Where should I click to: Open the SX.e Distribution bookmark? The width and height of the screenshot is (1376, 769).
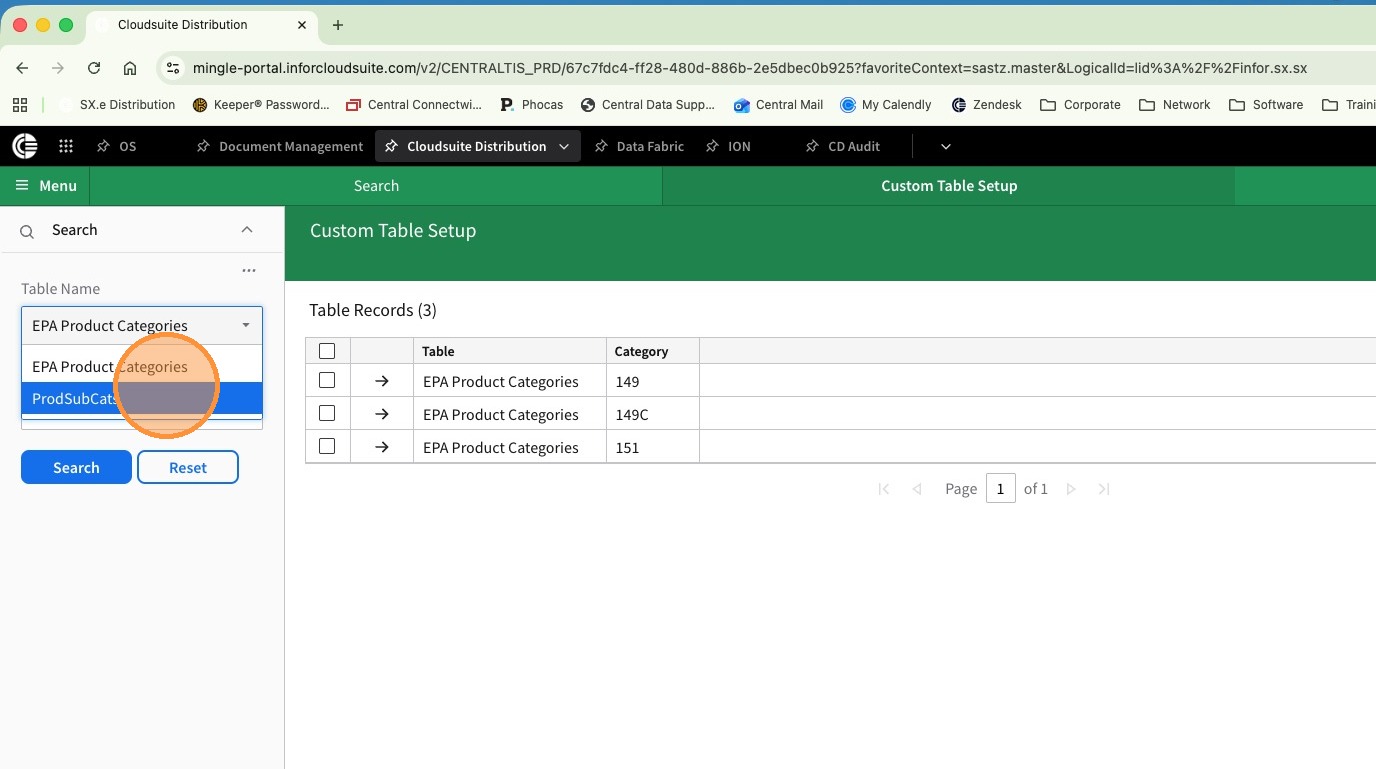tap(116, 104)
